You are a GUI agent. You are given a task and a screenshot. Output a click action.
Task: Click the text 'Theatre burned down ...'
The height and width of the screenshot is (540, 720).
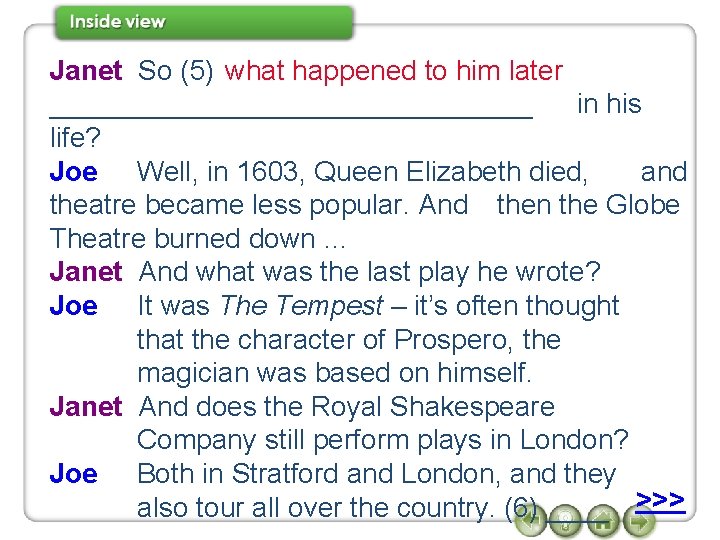coord(198,239)
